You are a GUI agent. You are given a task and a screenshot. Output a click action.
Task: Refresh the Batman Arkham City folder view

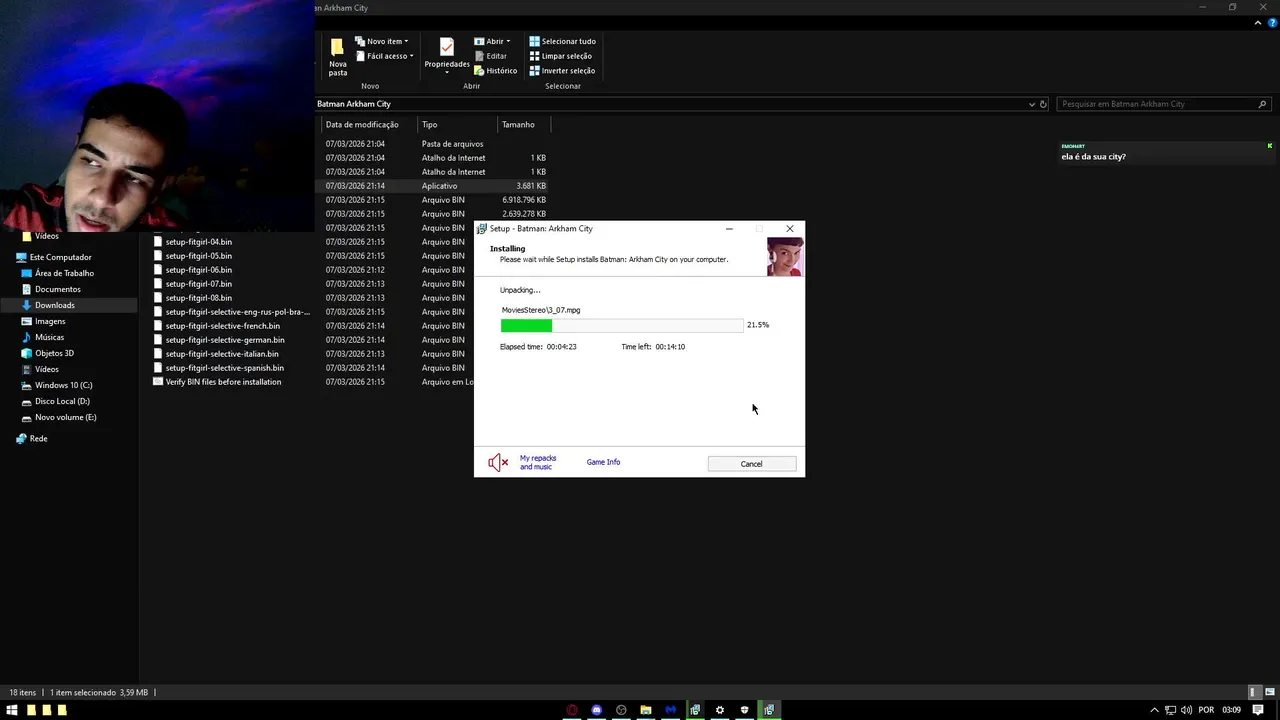[1043, 104]
